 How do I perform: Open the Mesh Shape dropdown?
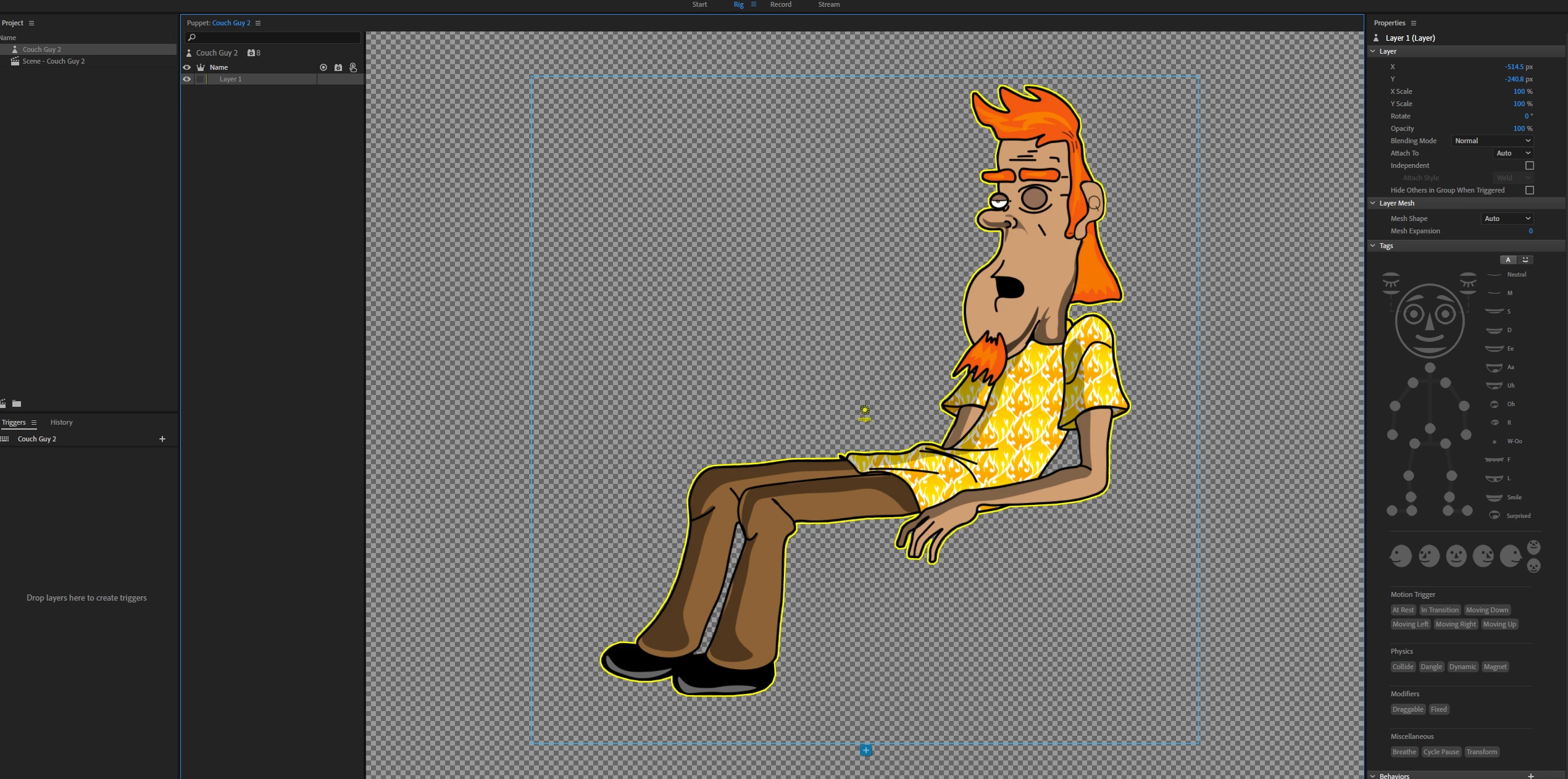click(x=1507, y=219)
